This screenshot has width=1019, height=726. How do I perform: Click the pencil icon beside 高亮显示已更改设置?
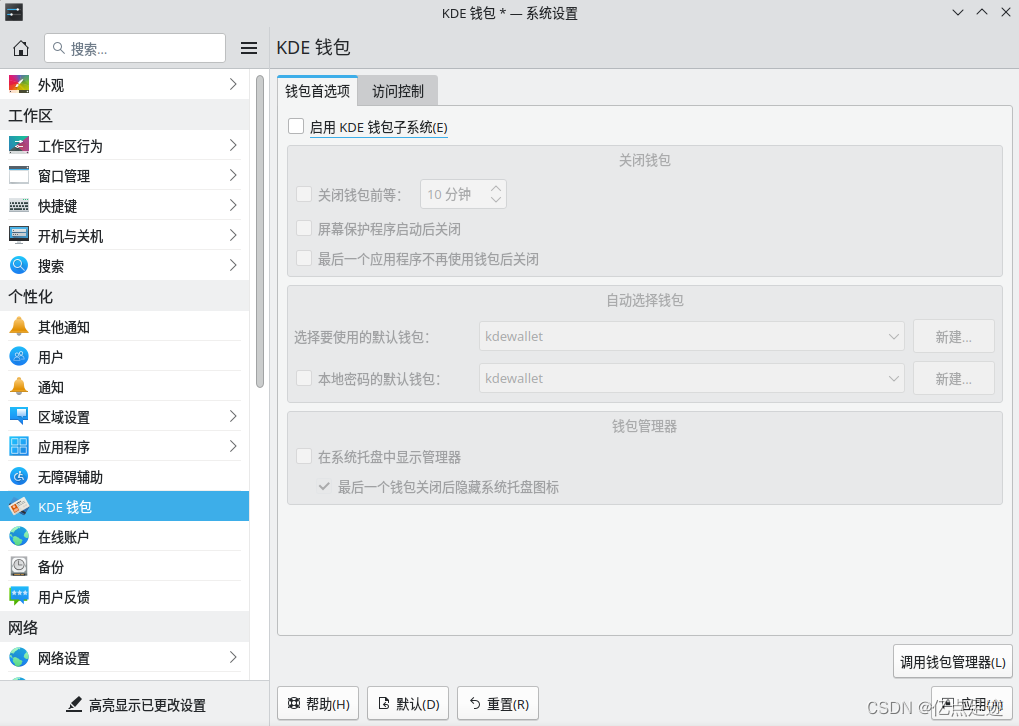(74, 705)
